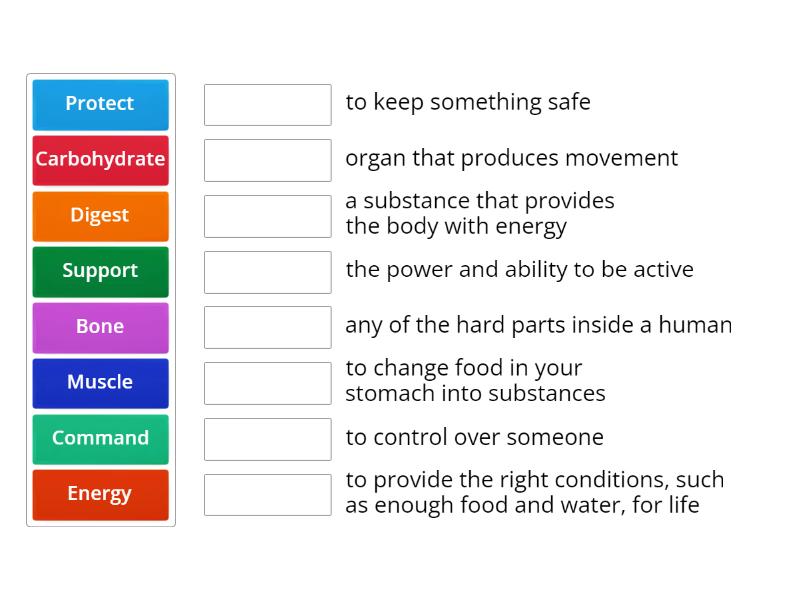Select the green Support word tile
The image size is (800, 600).
pyautogui.click(x=100, y=271)
